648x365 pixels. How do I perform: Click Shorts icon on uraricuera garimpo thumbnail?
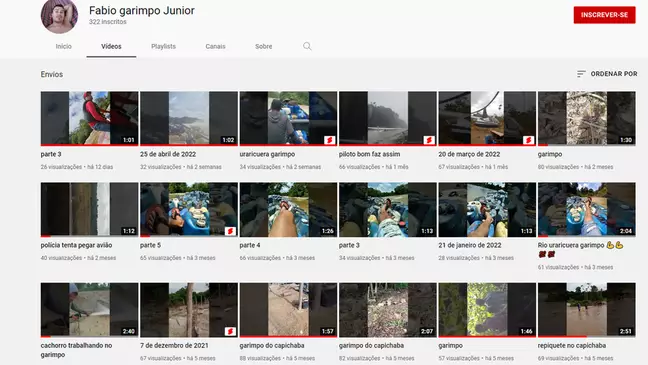click(x=329, y=140)
